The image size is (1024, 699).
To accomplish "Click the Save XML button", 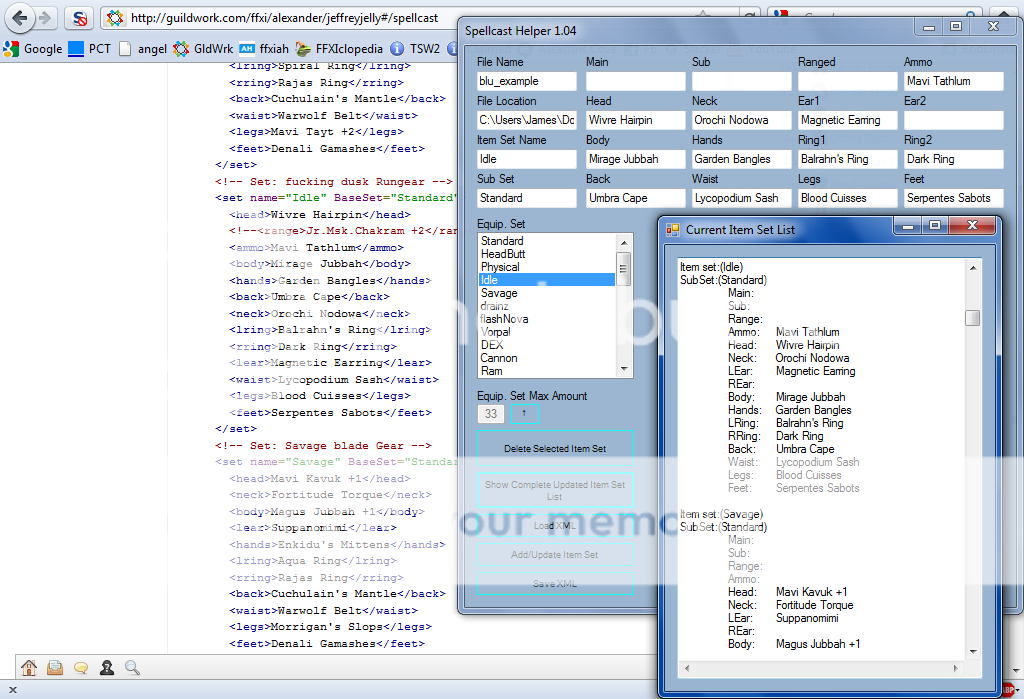I will 555,584.
